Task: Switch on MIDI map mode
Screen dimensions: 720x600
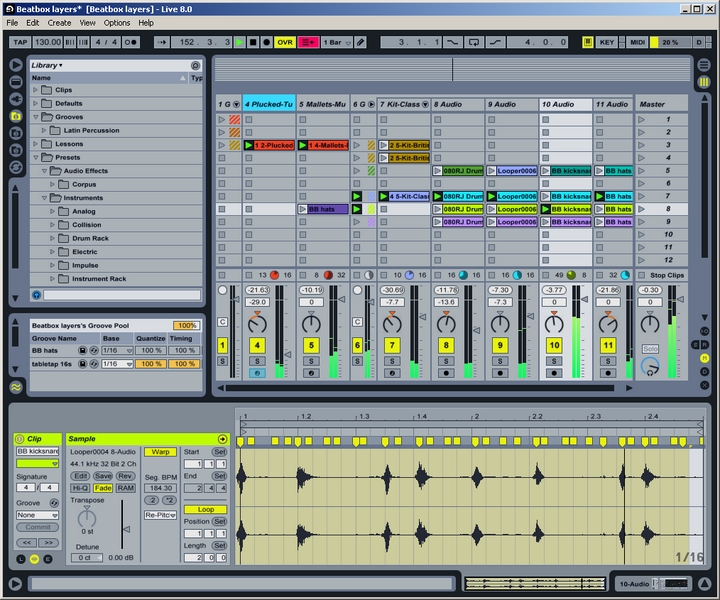Action: point(637,42)
